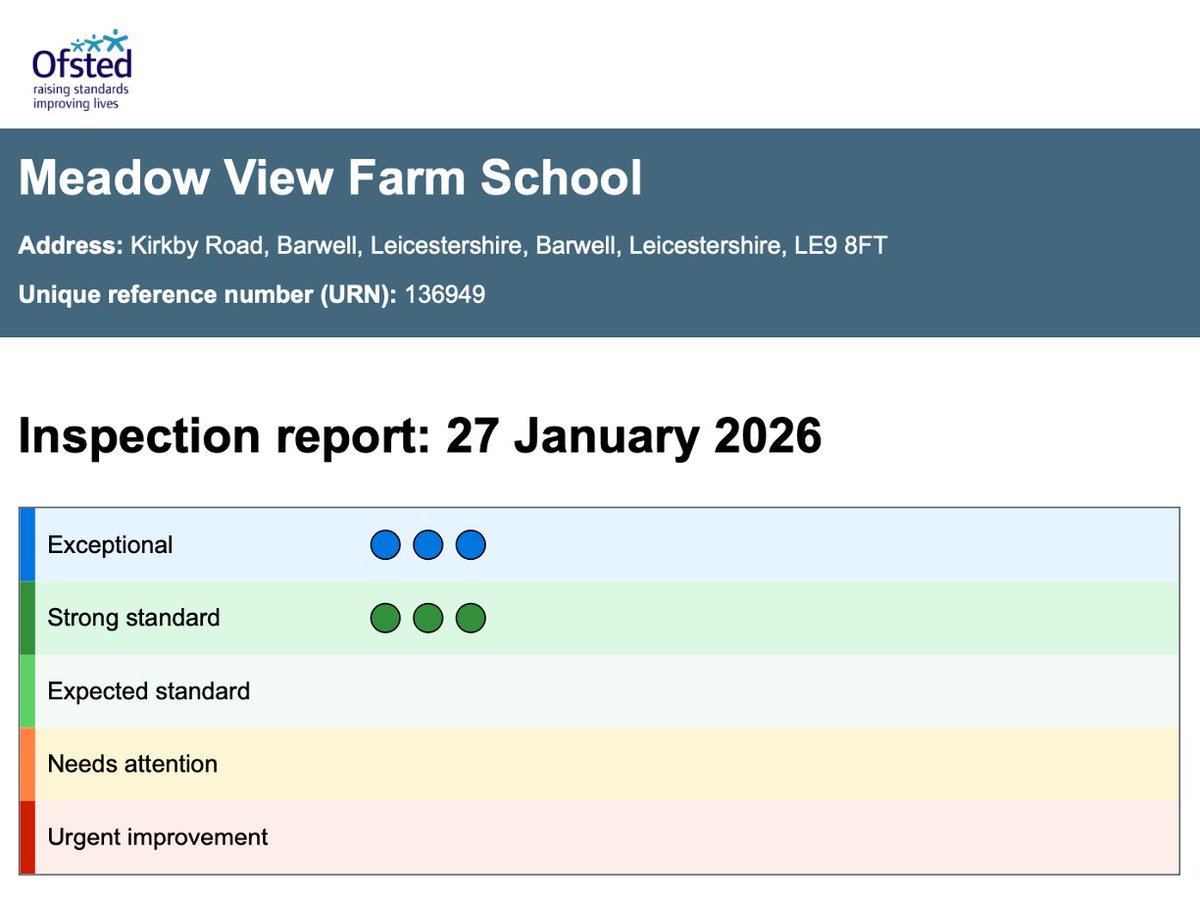Click the 'Expected standard' row label
Viewport: 1200px width, 910px height.
(x=149, y=691)
